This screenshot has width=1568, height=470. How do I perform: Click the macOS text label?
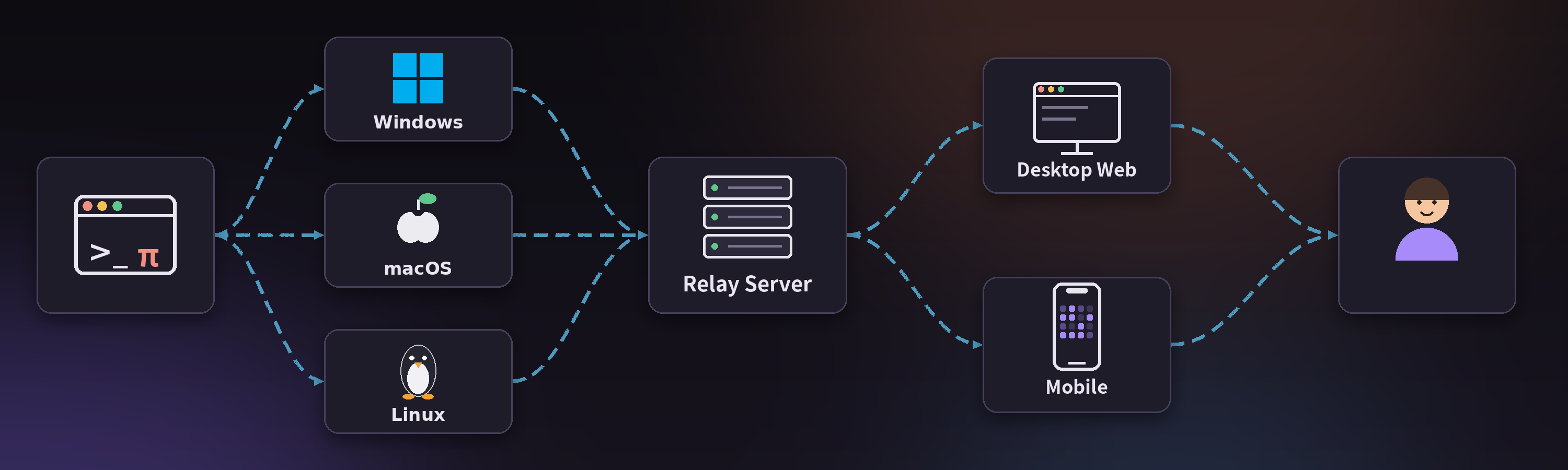418,268
